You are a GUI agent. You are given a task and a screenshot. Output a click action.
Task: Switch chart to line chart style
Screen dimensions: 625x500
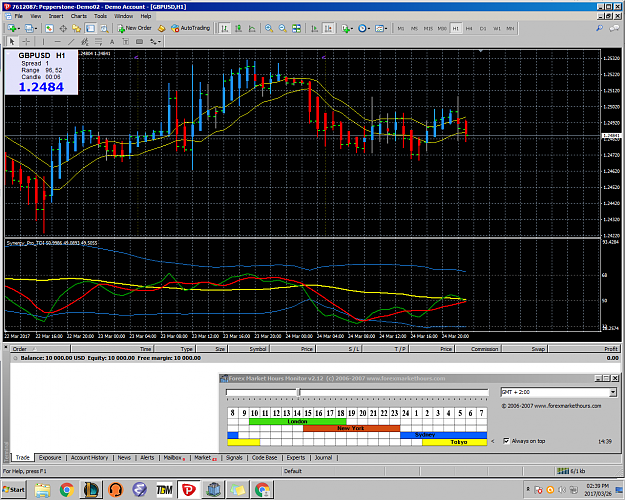point(252,28)
